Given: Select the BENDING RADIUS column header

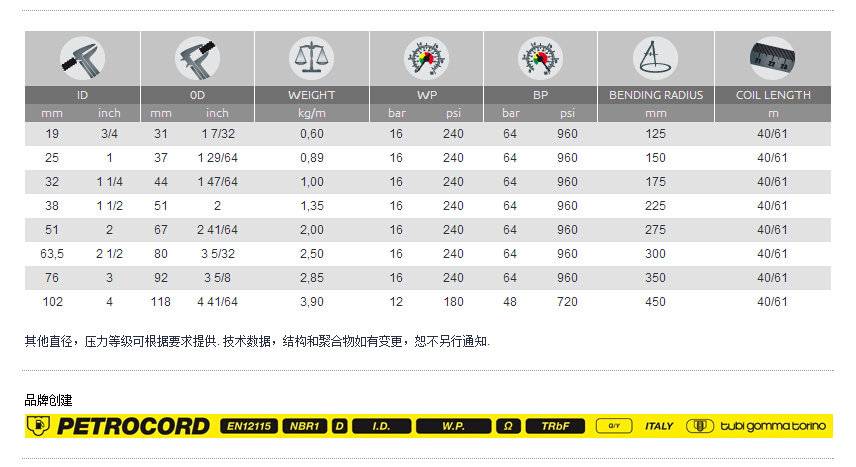Looking at the screenshot, I should [656, 95].
